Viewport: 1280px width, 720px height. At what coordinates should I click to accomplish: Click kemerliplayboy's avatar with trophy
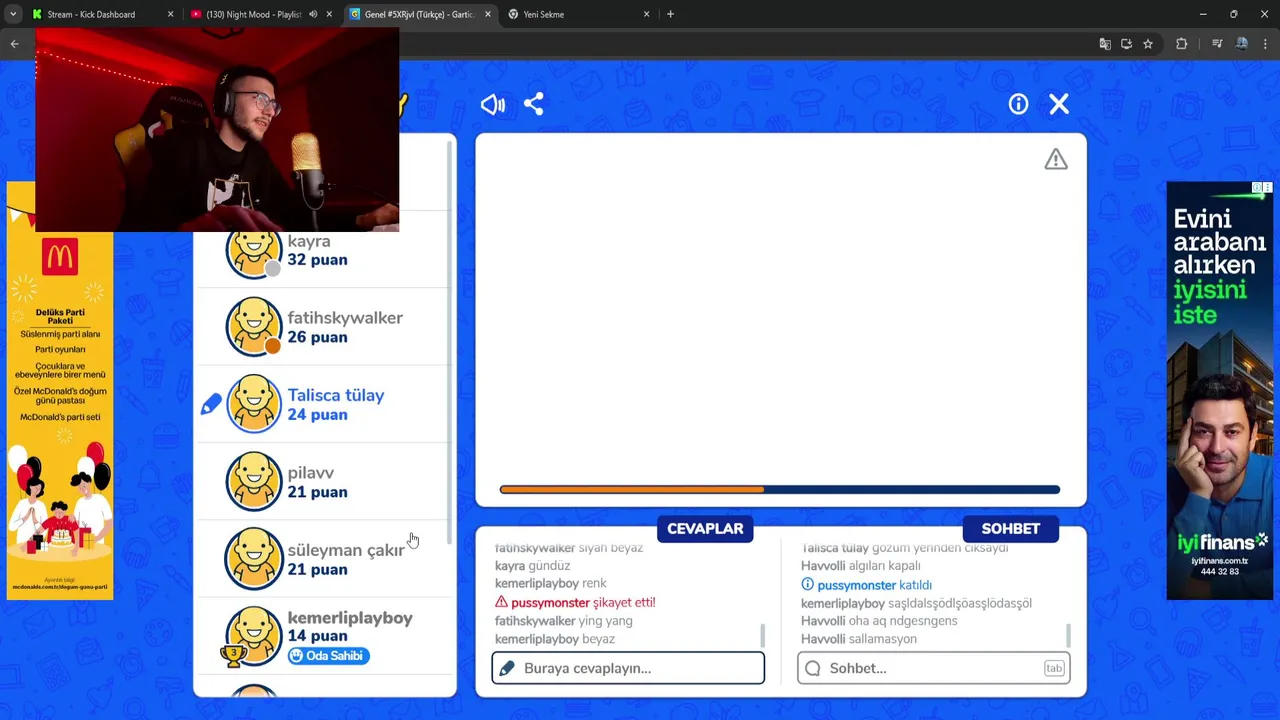click(x=254, y=636)
